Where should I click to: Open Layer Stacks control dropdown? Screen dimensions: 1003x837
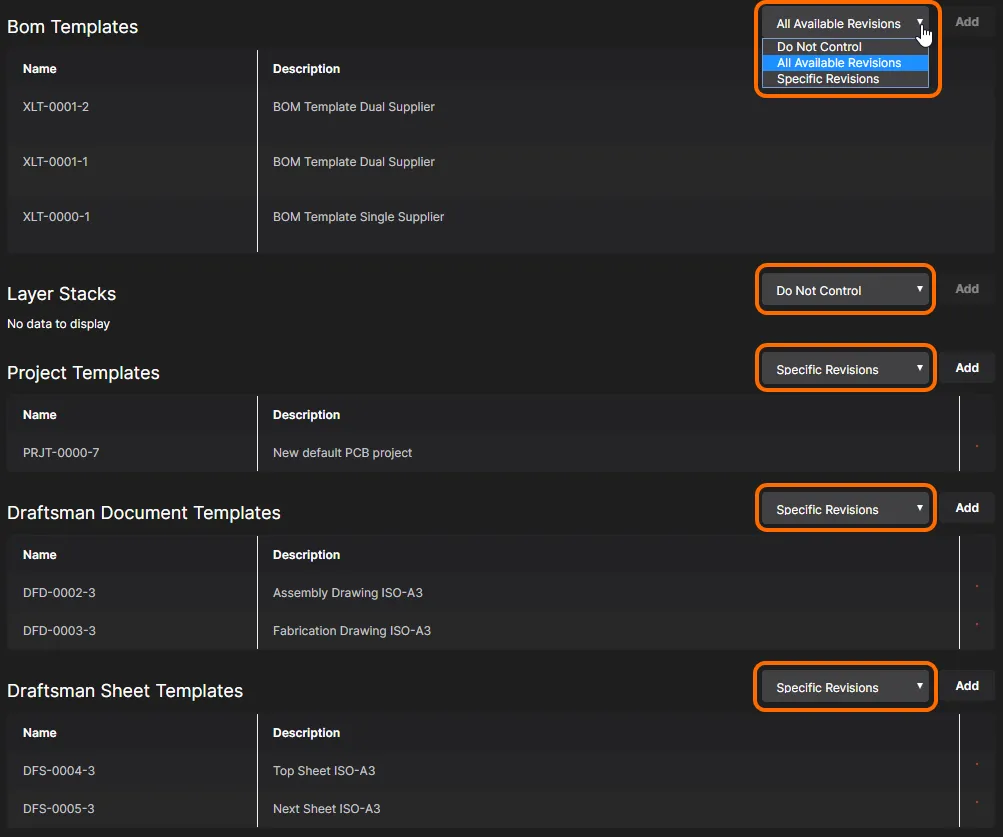pyautogui.click(x=846, y=290)
